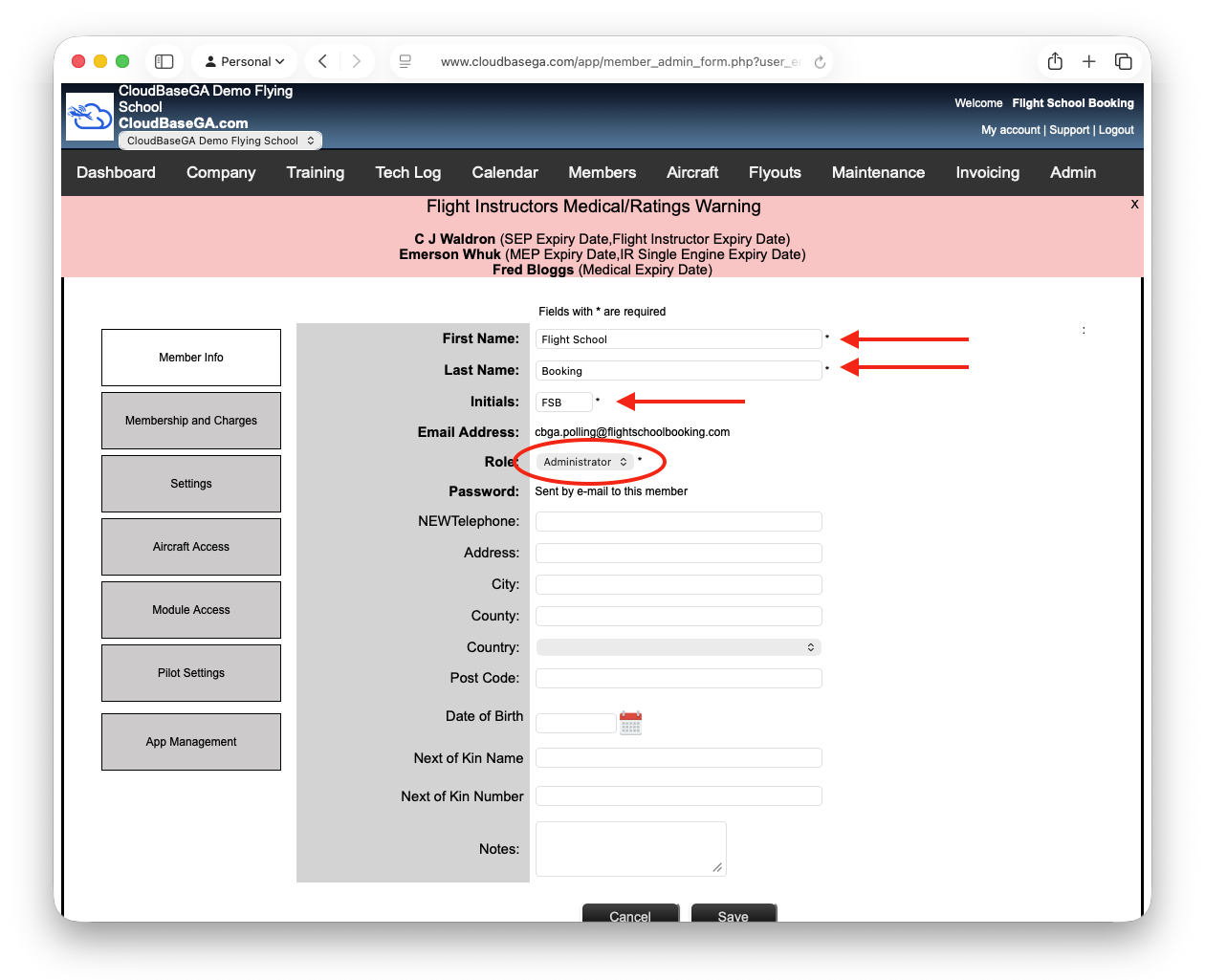Open the Safari share icon
The image size is (1205, 980).
(x=1055, y=61)
